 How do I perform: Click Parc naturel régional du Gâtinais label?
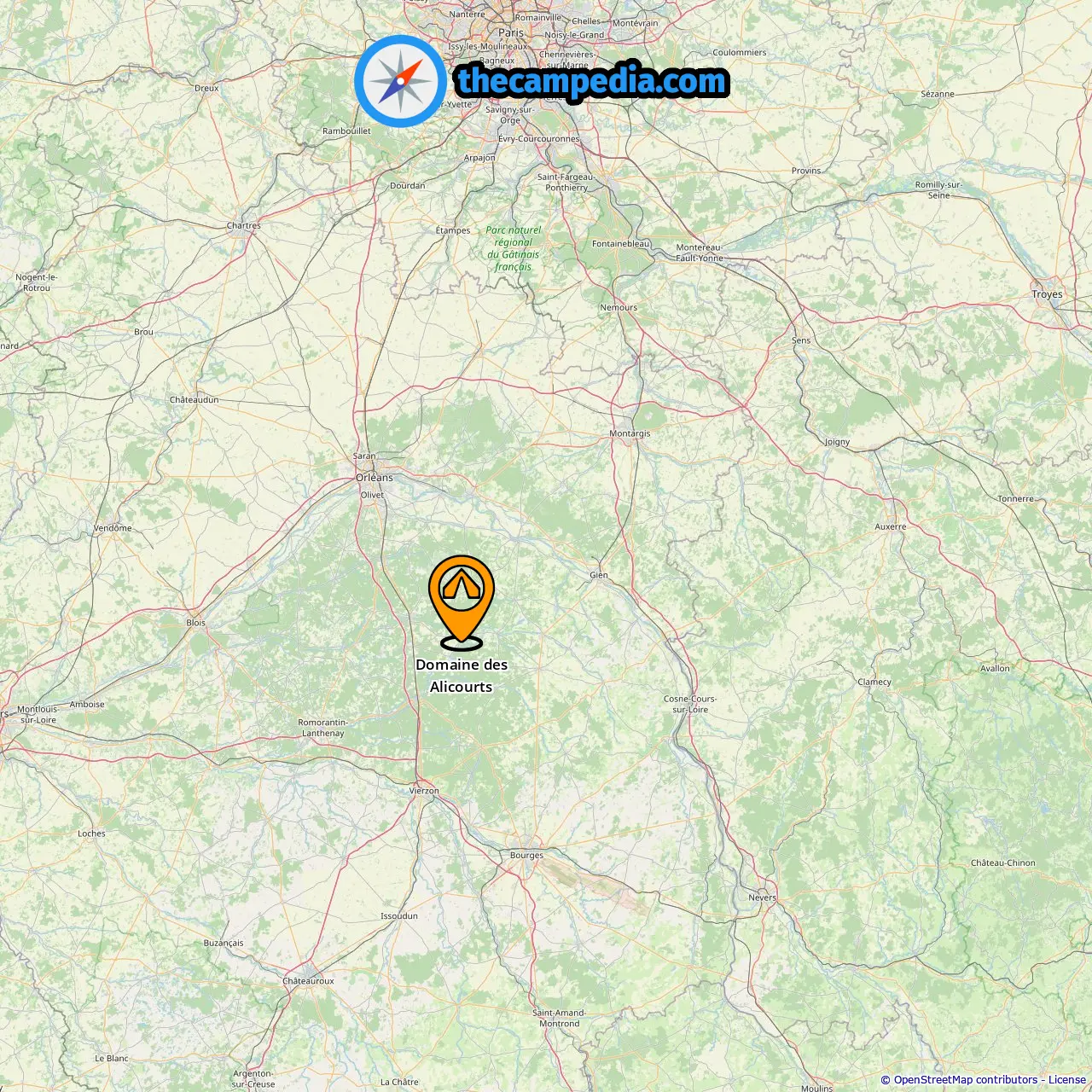[514, 248]
